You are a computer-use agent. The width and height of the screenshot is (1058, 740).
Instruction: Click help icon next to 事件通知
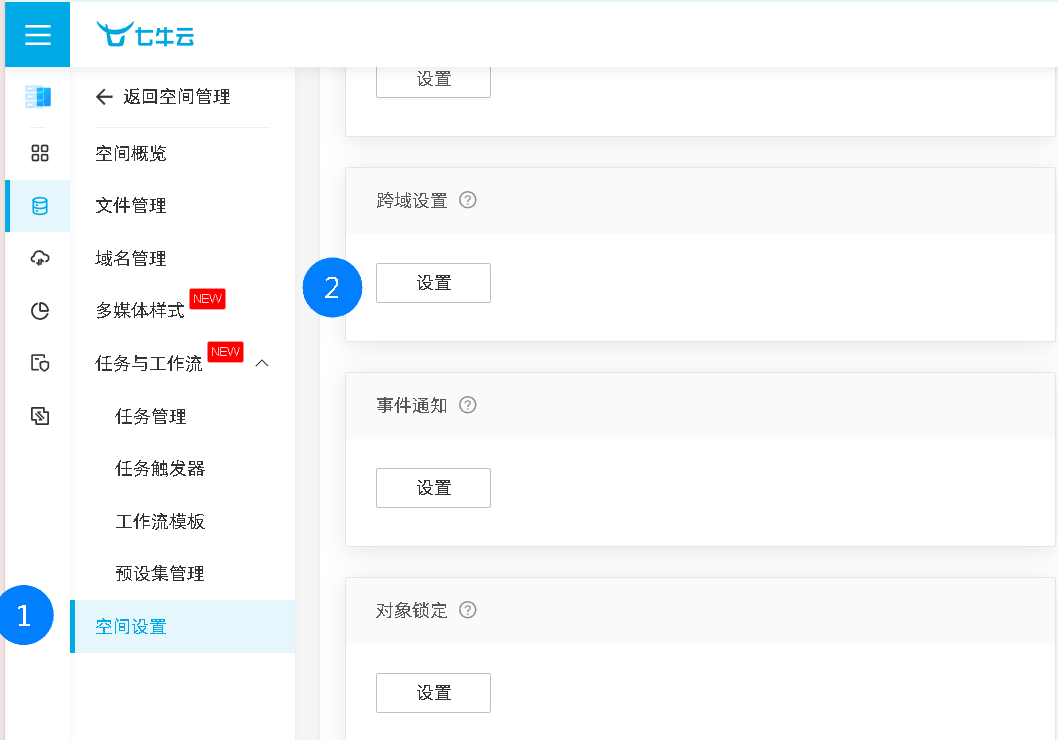click(467, 405)
